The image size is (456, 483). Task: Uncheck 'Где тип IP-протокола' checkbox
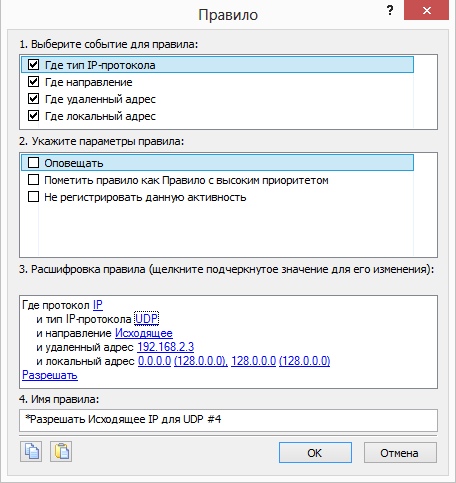pos(33,65)
